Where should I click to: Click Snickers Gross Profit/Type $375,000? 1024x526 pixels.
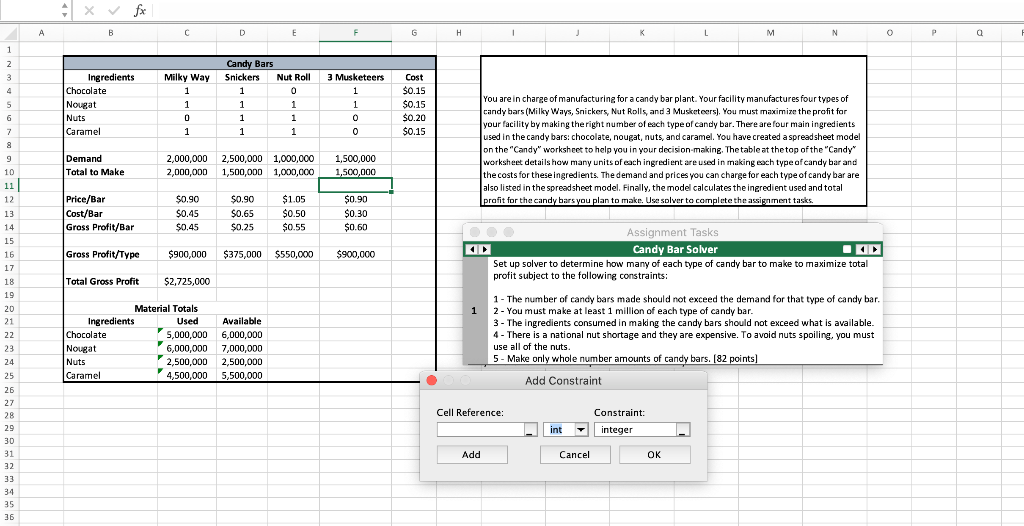click(x=242, y=254)
